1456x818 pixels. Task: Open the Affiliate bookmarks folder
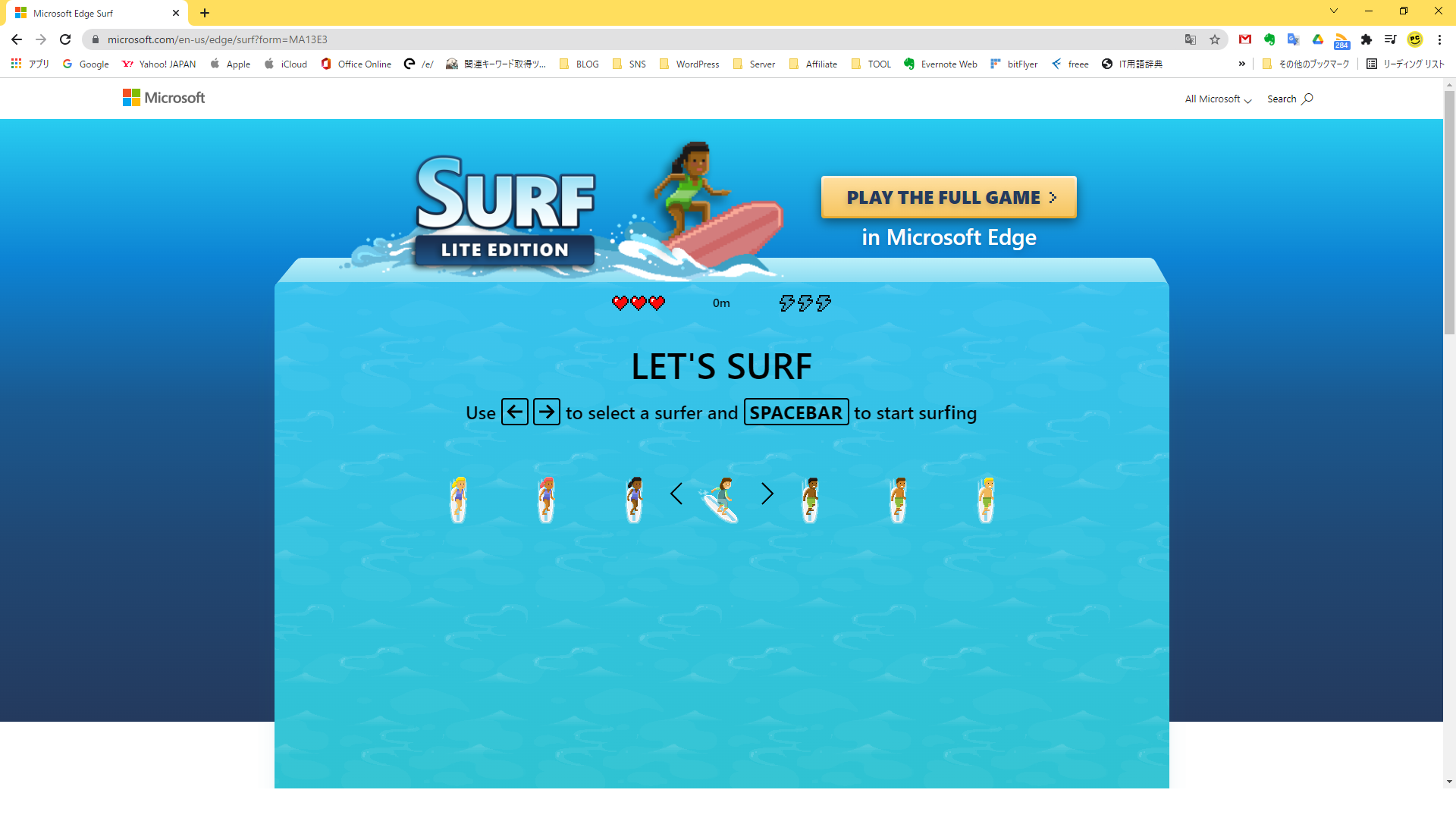(814, 64)
